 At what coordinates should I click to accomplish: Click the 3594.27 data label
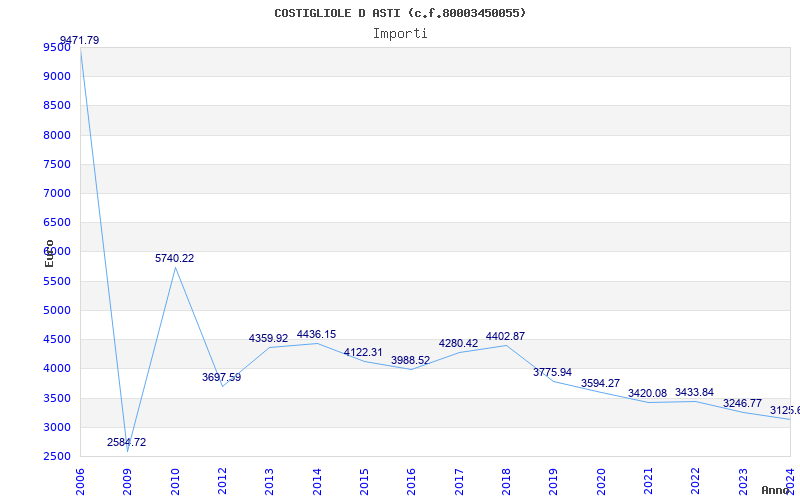(x=601, y=383)
